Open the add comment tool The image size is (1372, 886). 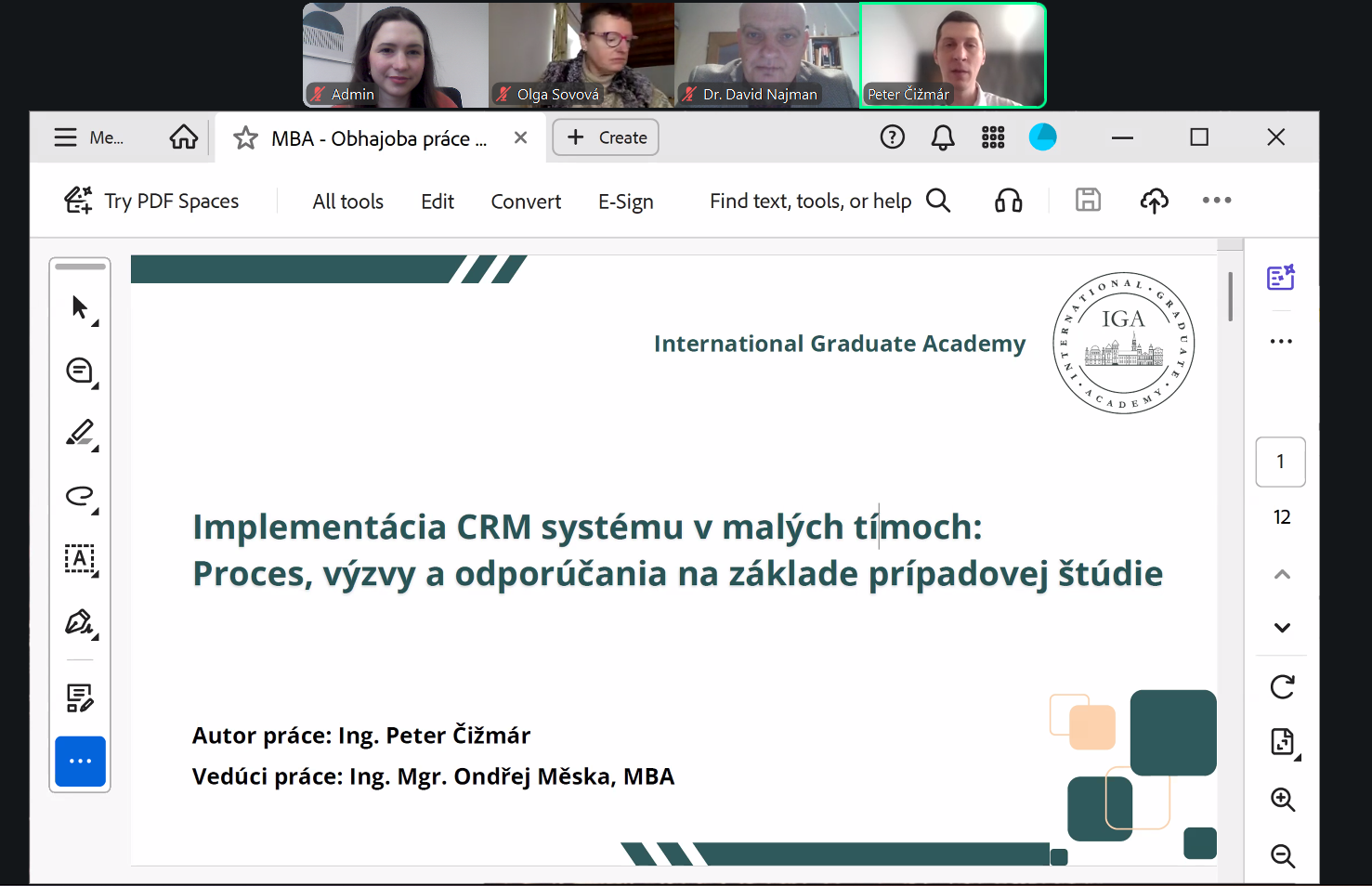tap(80, 371)
